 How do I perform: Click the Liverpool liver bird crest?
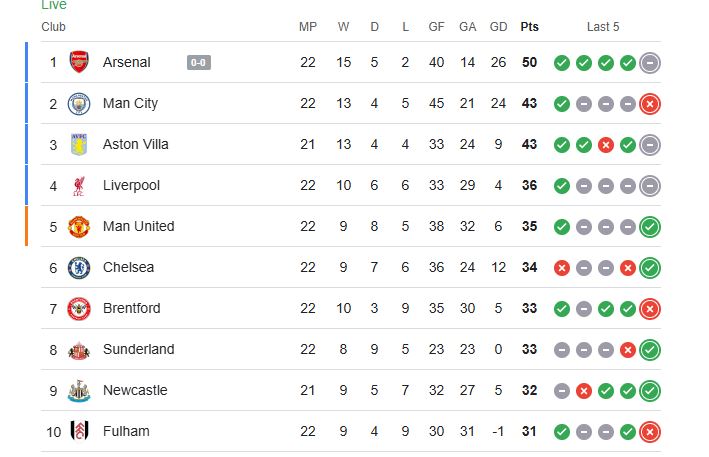click(79, 186)
